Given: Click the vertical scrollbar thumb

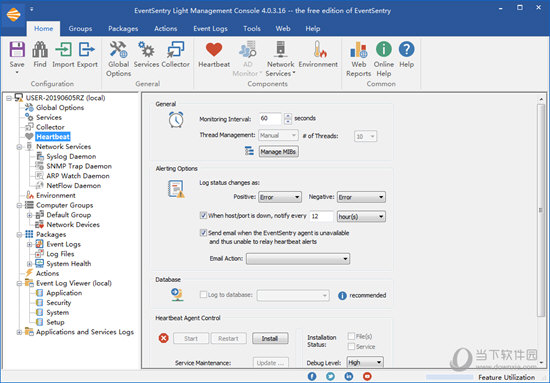Looking at the screenshot, I should pyautogui.click(x=541, y=210).
